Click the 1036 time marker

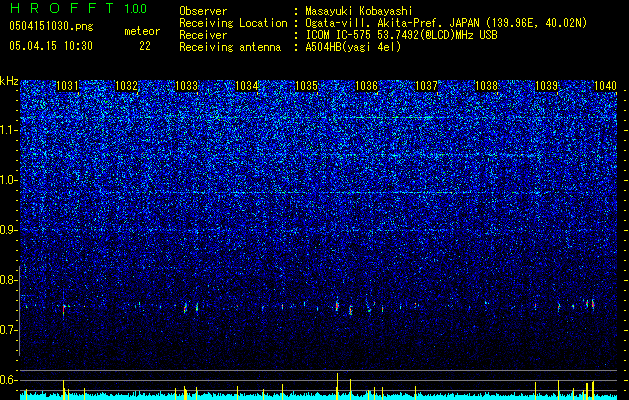point(367,86)
